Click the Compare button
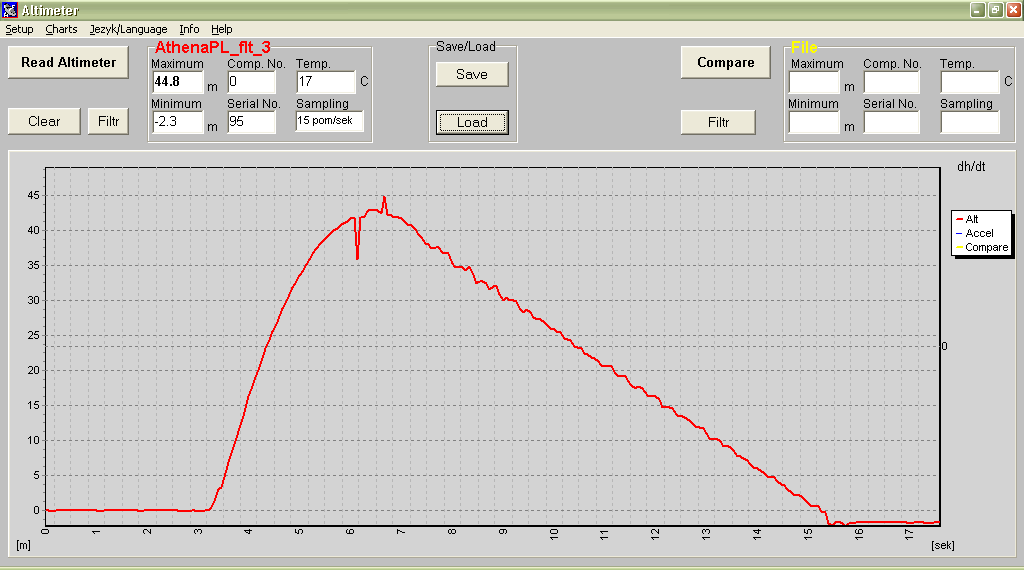 click(725, 63)
